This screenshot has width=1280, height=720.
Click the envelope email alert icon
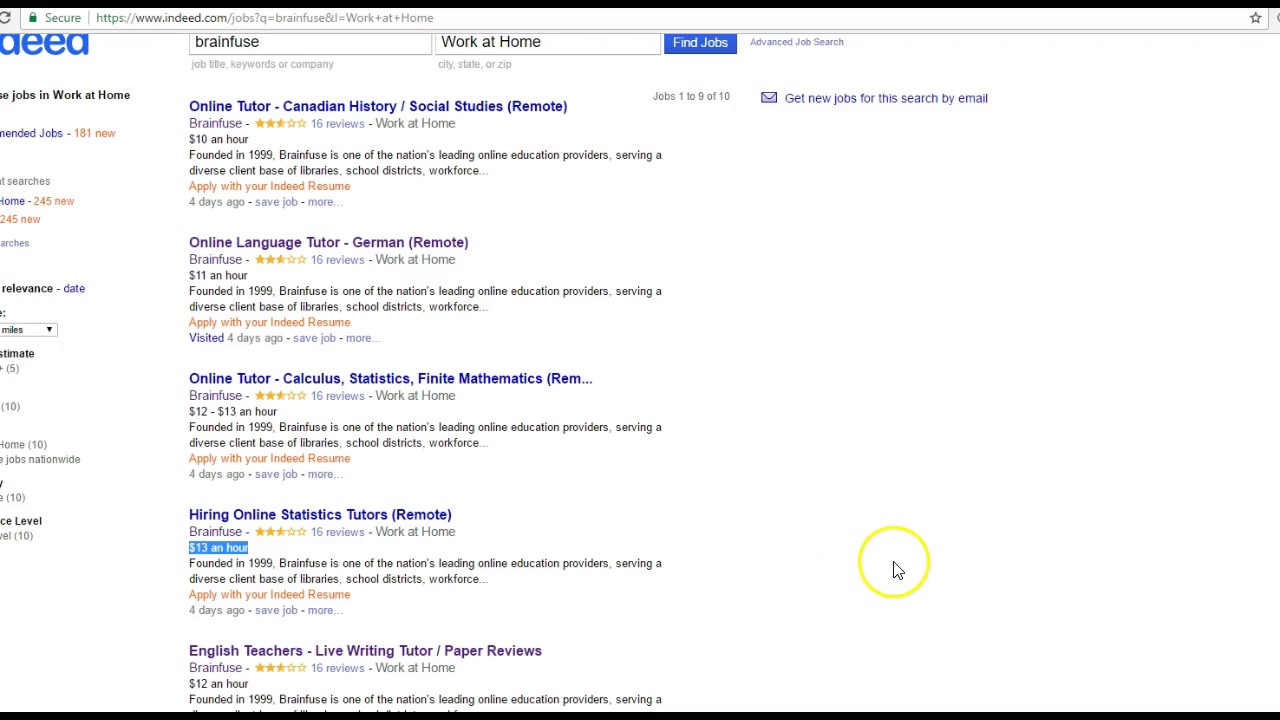[x=769, y=98]
